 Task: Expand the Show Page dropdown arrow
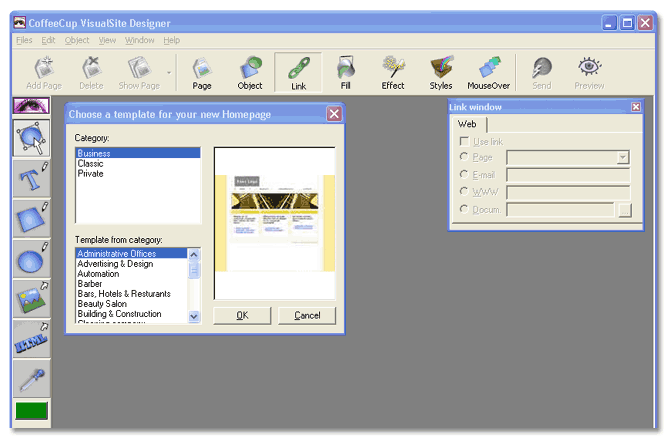point(169,73)
